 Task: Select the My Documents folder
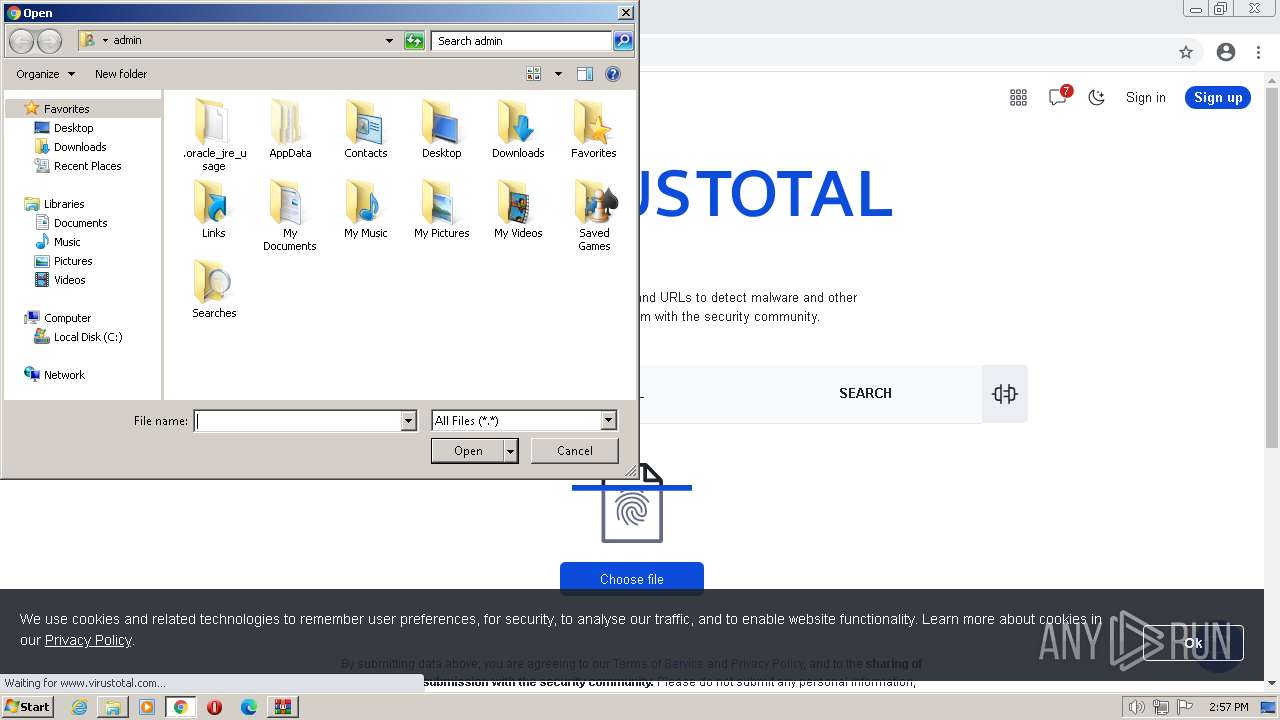click(x=290, y=214)
